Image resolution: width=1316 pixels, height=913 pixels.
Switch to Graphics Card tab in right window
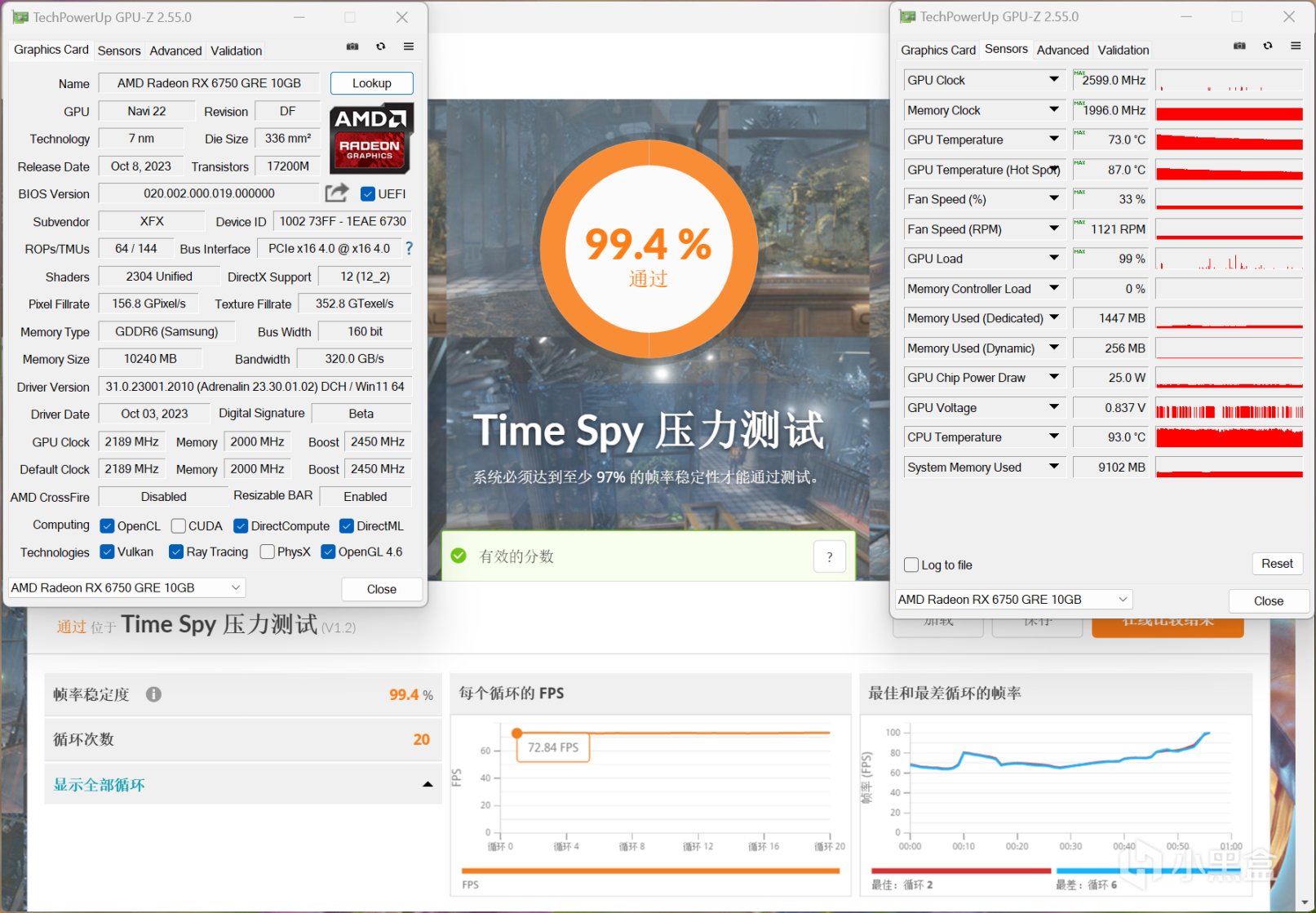pyautogui.click(x=938, y=50)
